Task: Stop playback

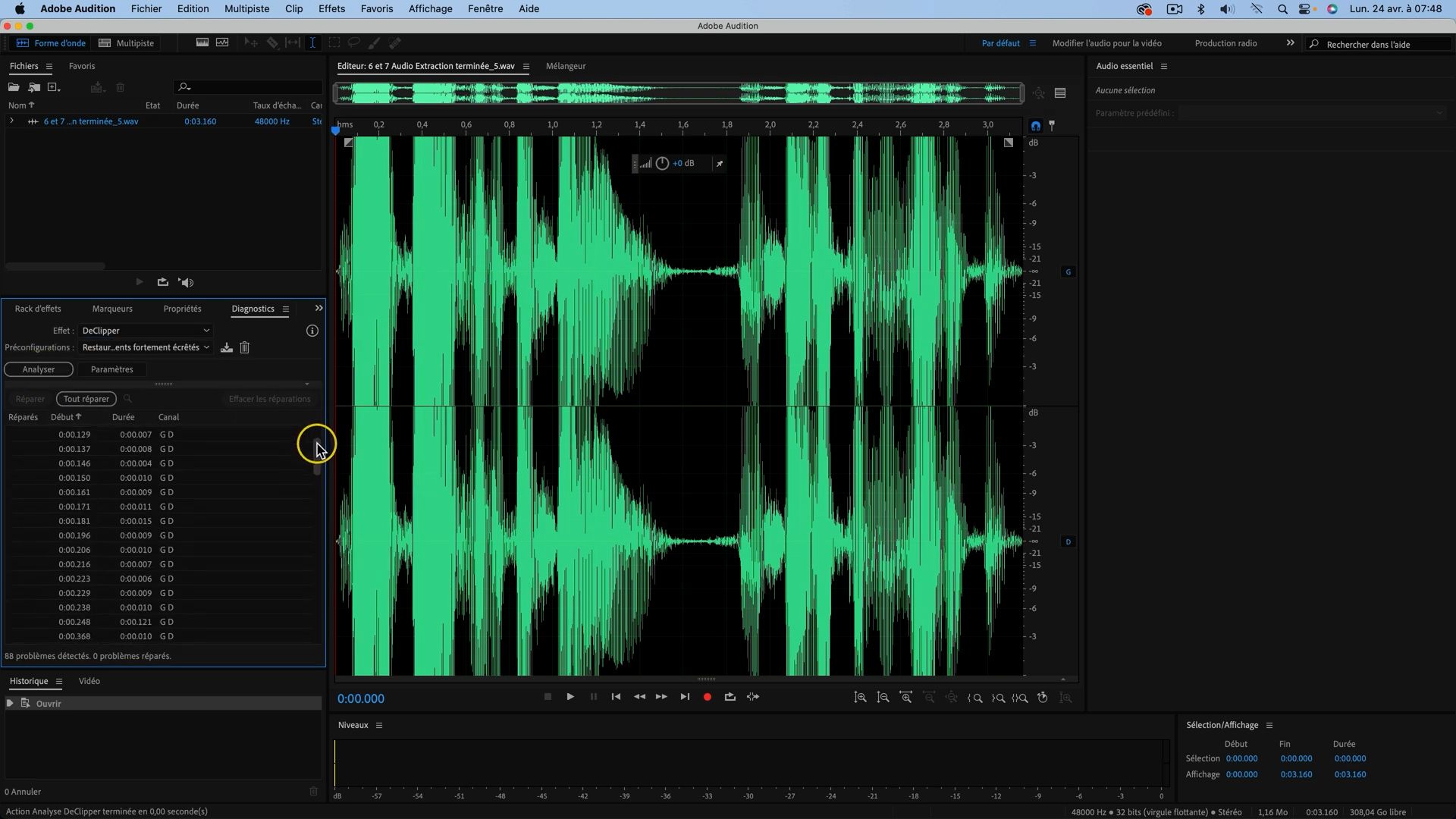Action: pos(548,697)
